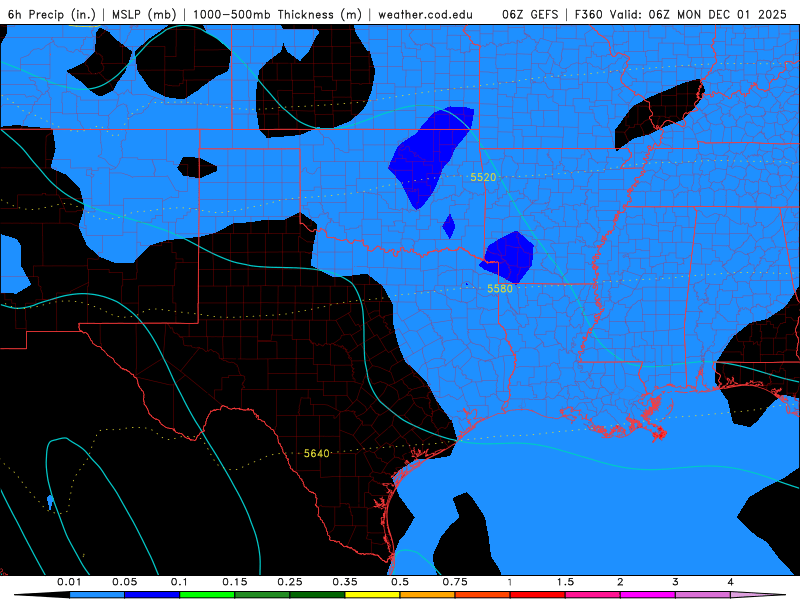Image resolution: width=800 pixels, height=600 pixels.
Task: Click the 0.25 legend value
Action: pos(290,582)
